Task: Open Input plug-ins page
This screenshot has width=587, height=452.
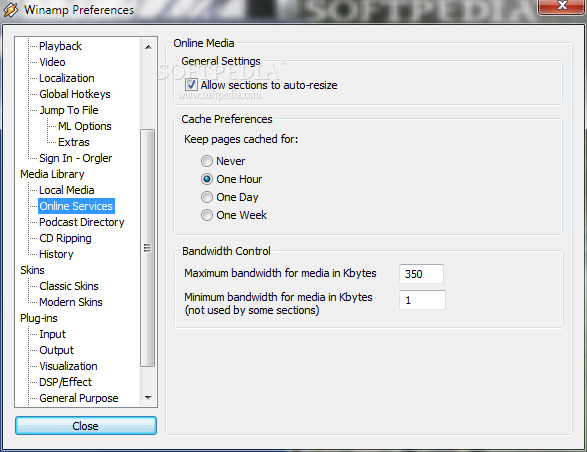Action: pos(52,334)
